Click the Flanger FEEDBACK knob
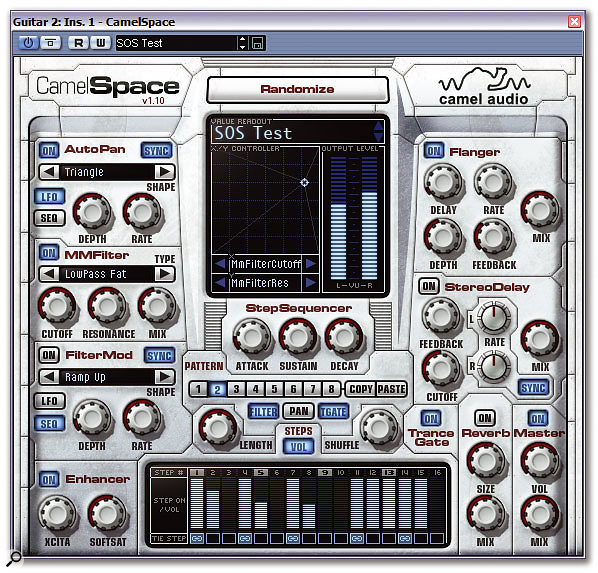This screenshot has height=573, width=598. (494, 237)
